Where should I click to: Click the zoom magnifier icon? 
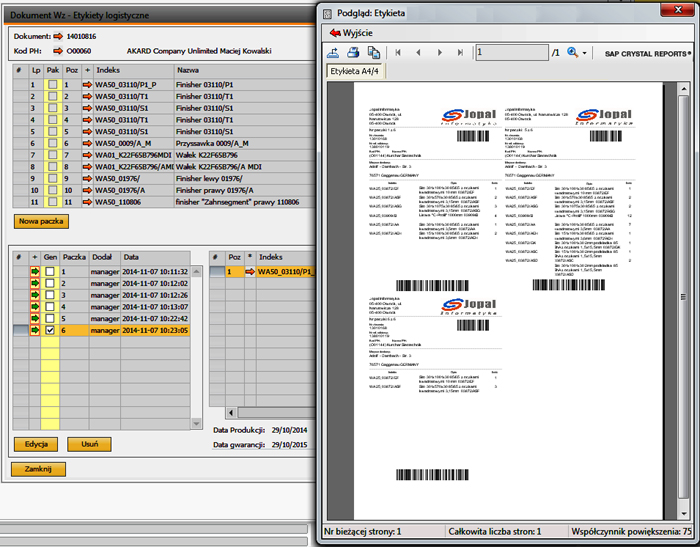[572, 53]
